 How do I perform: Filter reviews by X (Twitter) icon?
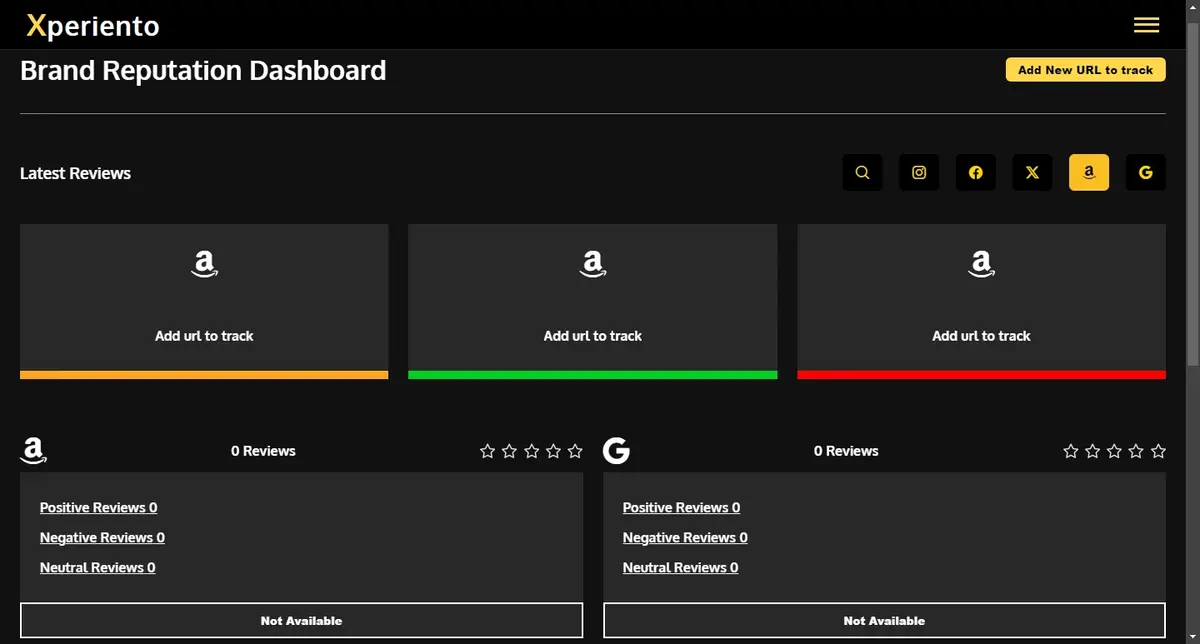(x=1032, y=172)
